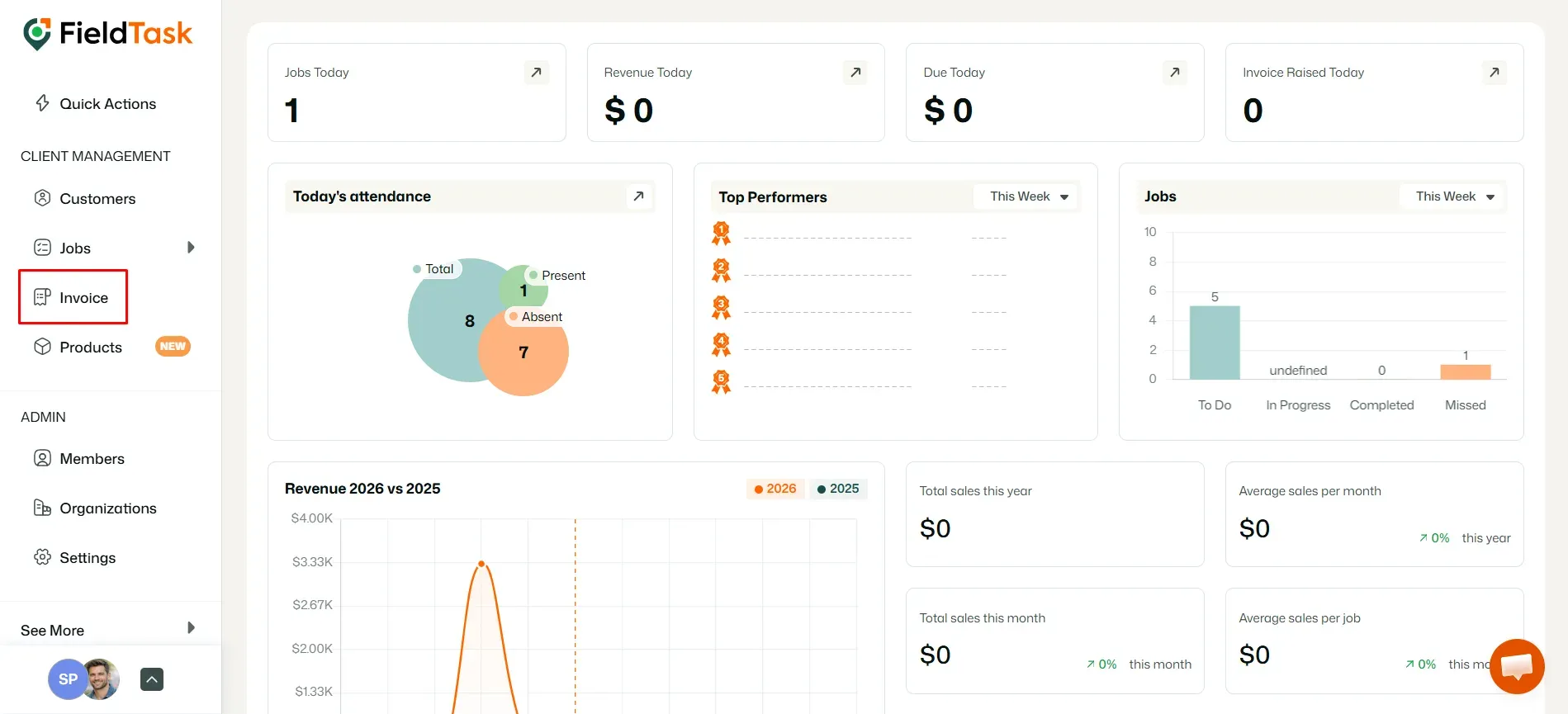Click the Absent attendance bubble 7
This screenshot has width=1568, height=714.
click(x=523, y=352)
